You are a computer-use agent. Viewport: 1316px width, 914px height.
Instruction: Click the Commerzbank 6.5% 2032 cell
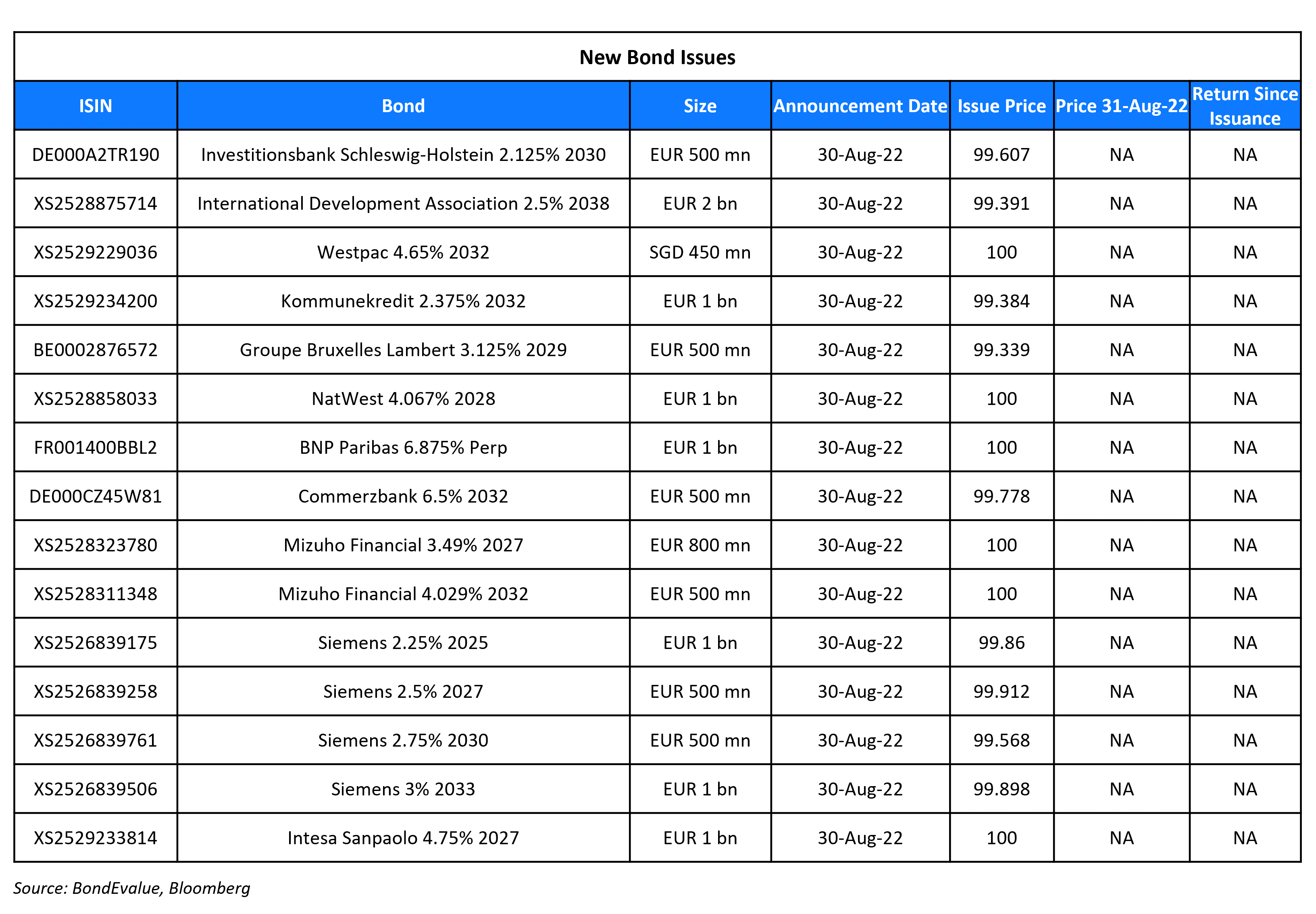[403, 496]
